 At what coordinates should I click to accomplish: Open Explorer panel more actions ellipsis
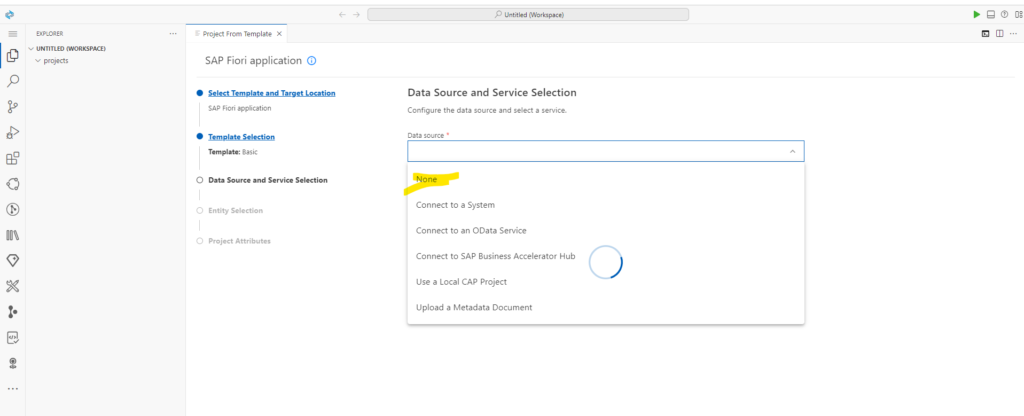tap(173, 33)
